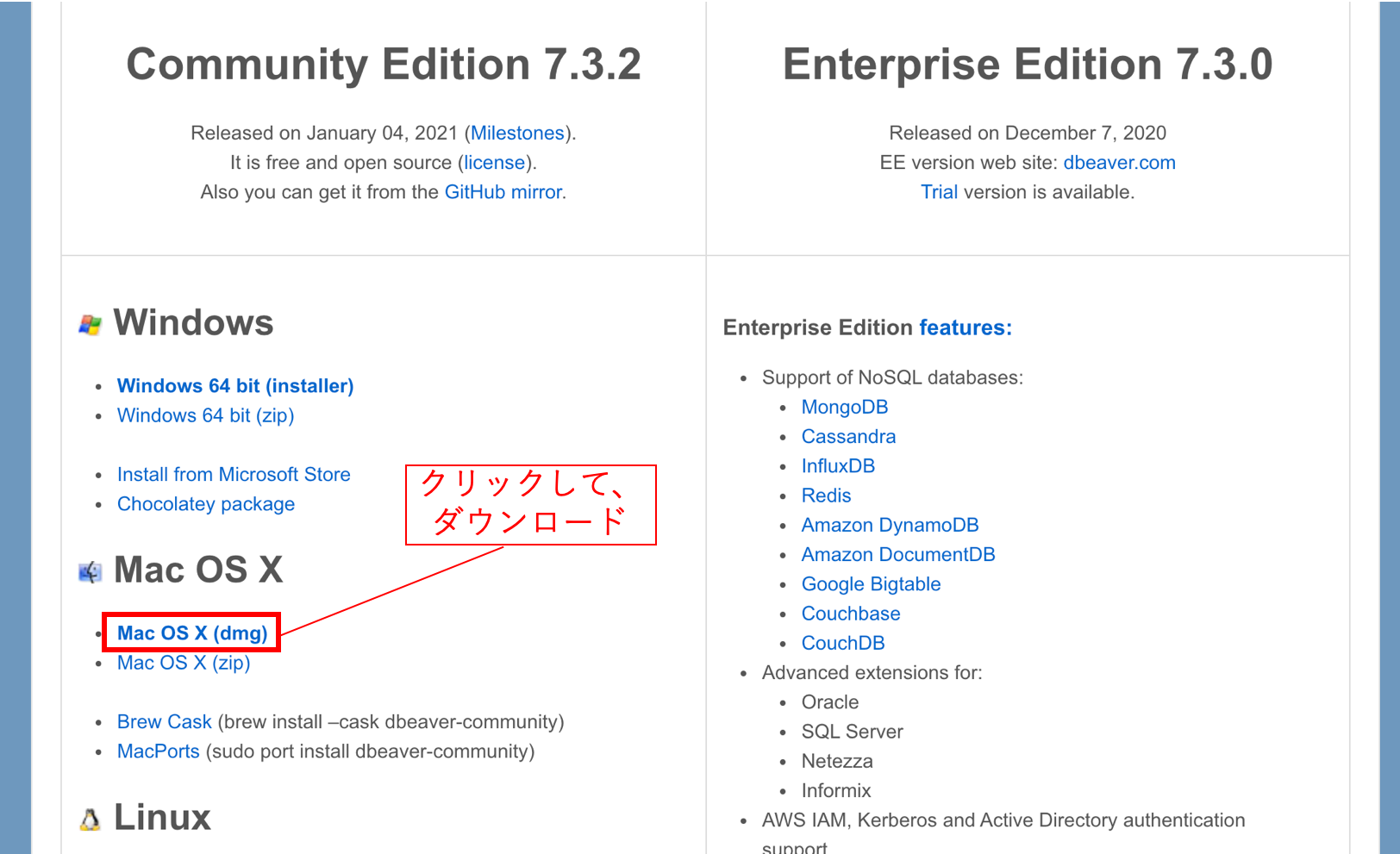Open the Google Bigtable link
The width and height of the screenshot is (1400, 854).
point(871,583)
